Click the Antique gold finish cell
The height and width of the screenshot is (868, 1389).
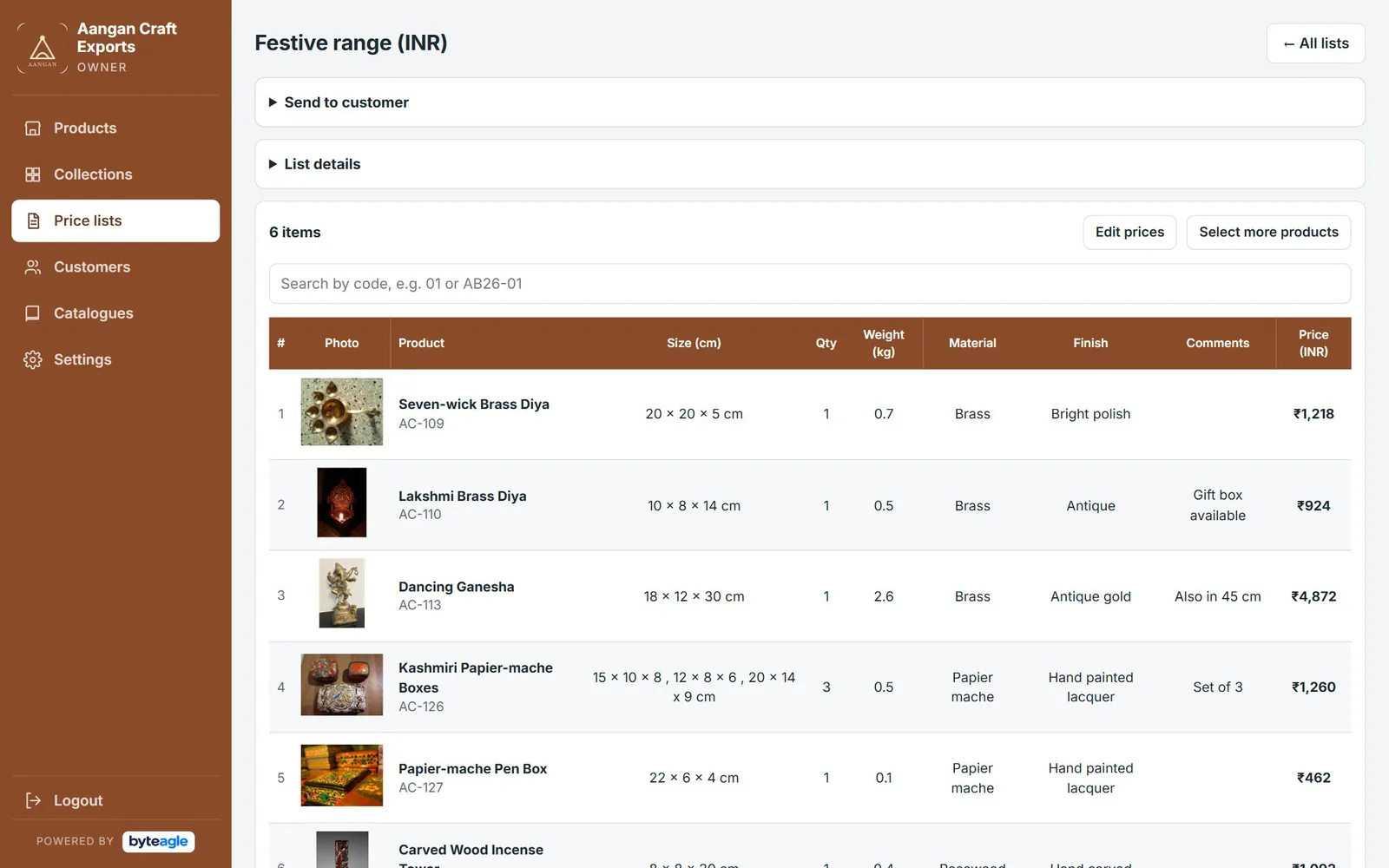(x=1090, y=596)
